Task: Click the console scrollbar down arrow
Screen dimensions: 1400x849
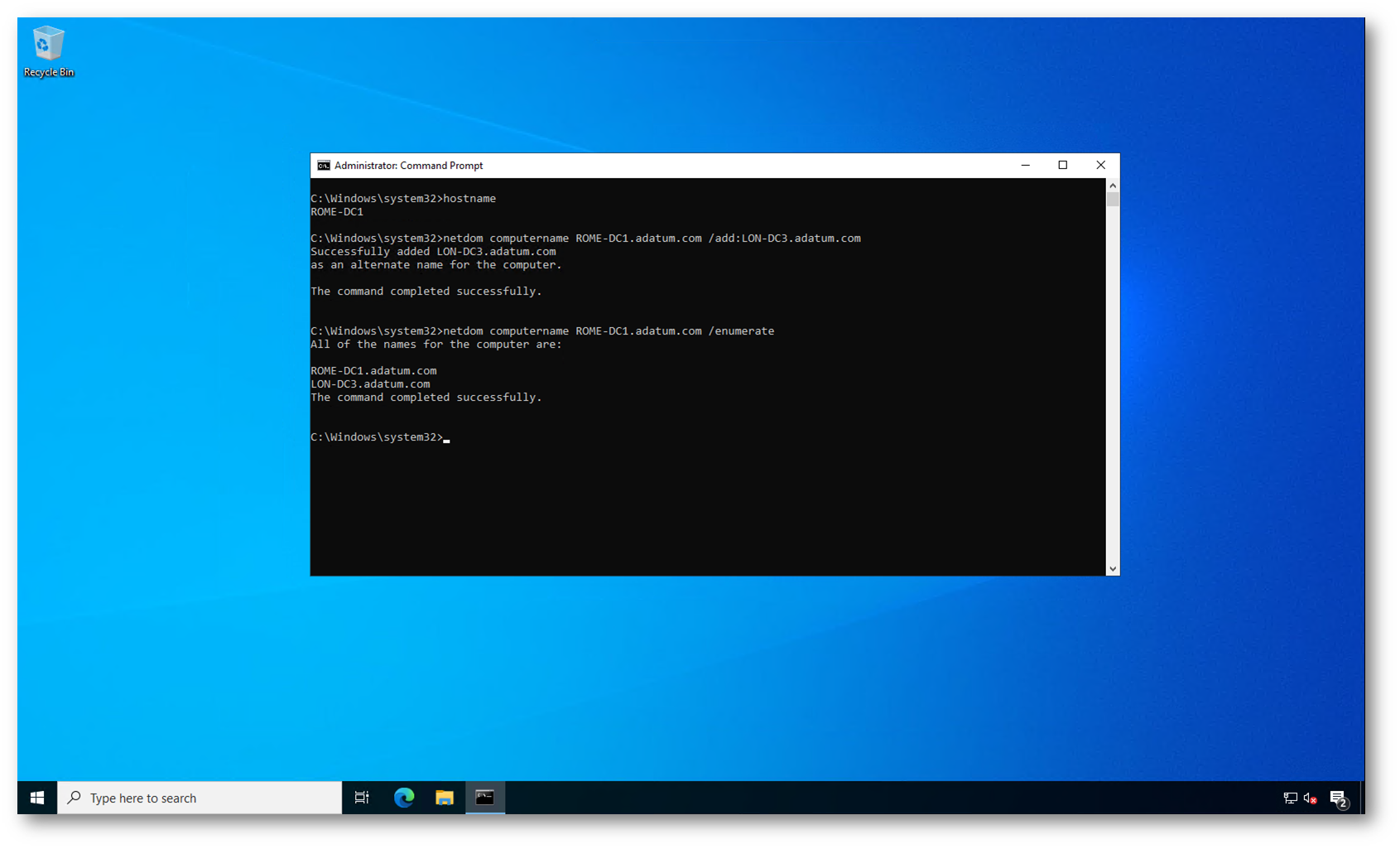Action: (x=1113, y=568)
